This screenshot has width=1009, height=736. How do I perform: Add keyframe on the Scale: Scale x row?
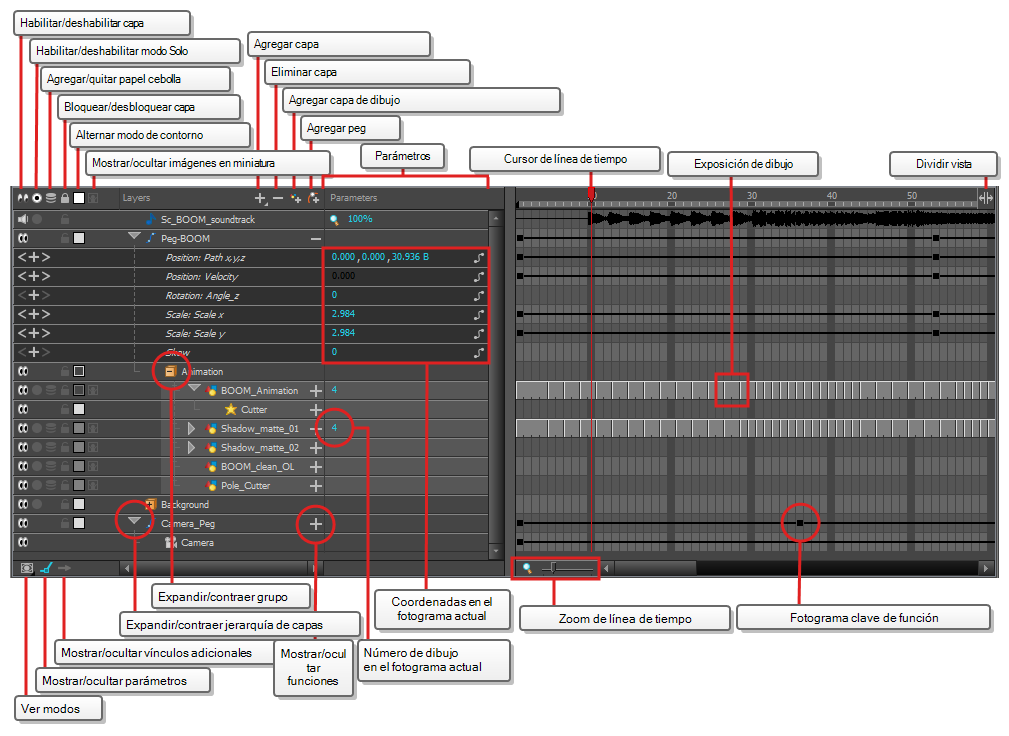[x=34, y=315]
